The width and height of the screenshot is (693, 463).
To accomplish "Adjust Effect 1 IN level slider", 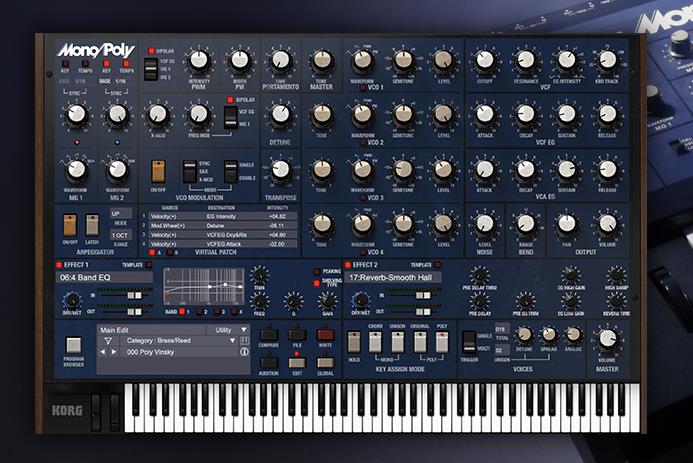I will (x=135, y=295).
